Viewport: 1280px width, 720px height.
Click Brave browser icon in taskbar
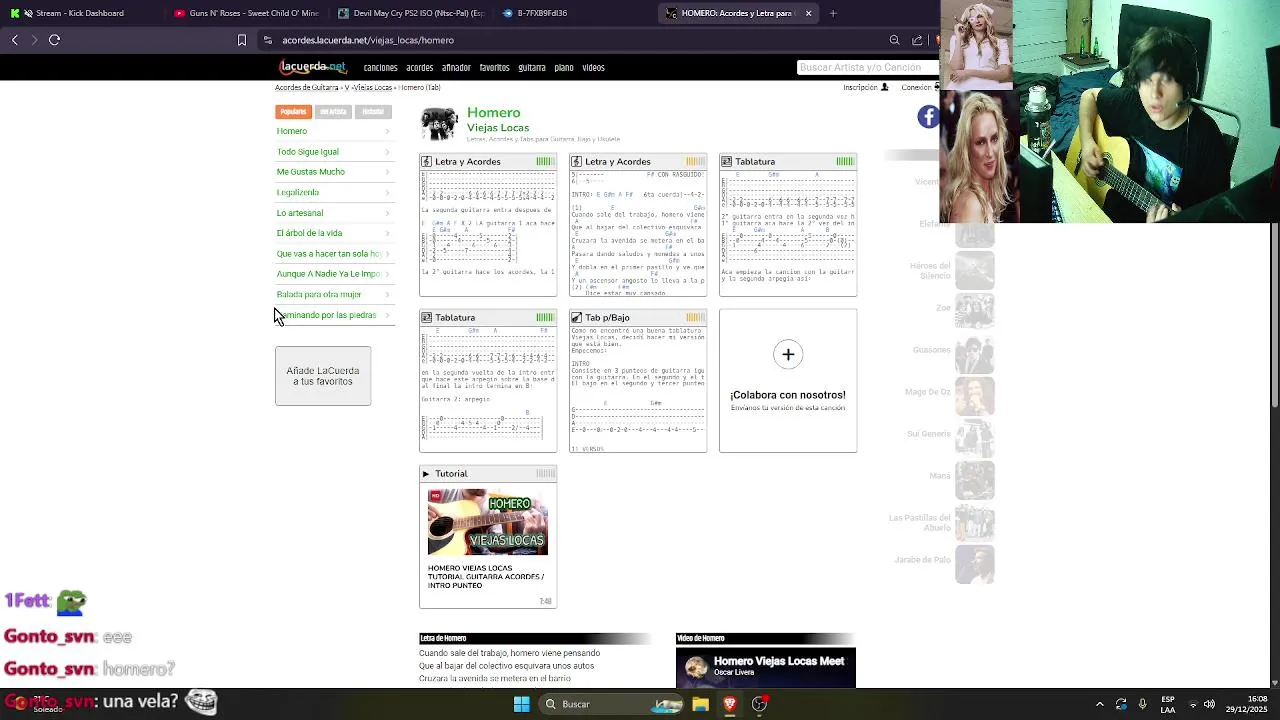point(730,704)
